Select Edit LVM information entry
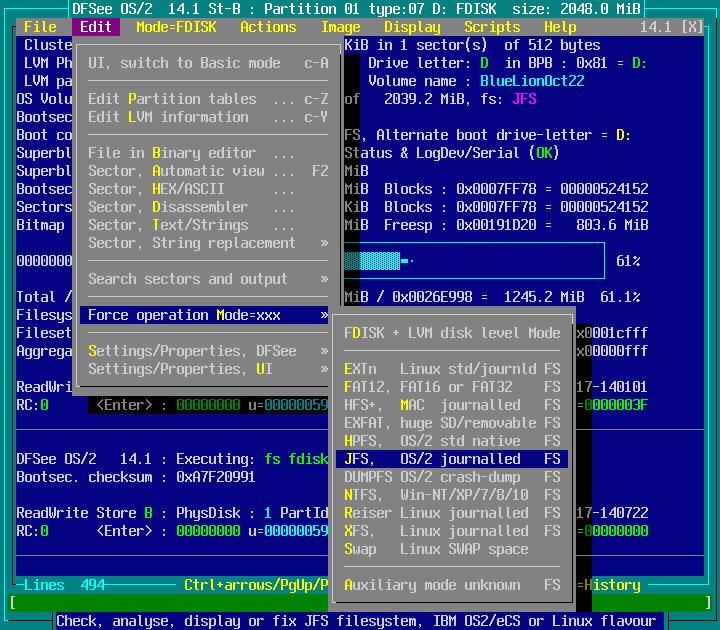Screen dimensions: 720x630 [x=208, y=117]
